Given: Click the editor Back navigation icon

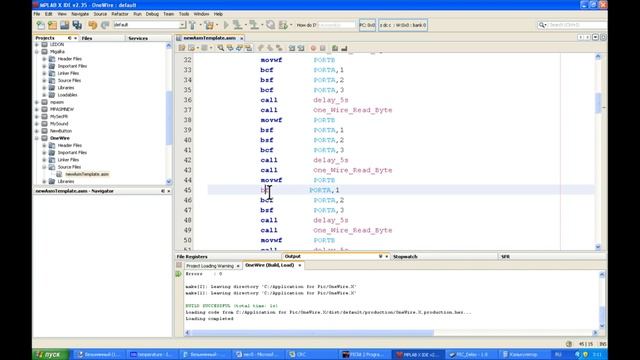Looking at the screenshot, I should pyautogui.click(x=191, y=48).
